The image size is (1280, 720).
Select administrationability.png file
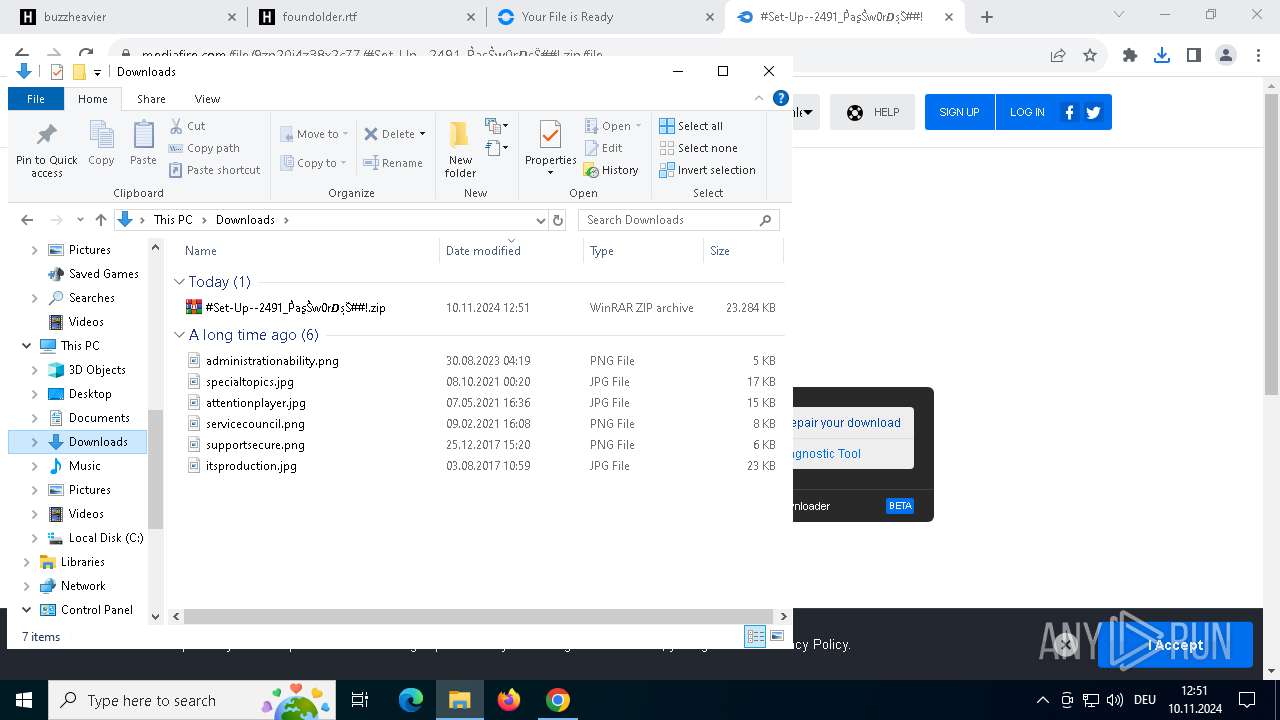pos(272,361)
